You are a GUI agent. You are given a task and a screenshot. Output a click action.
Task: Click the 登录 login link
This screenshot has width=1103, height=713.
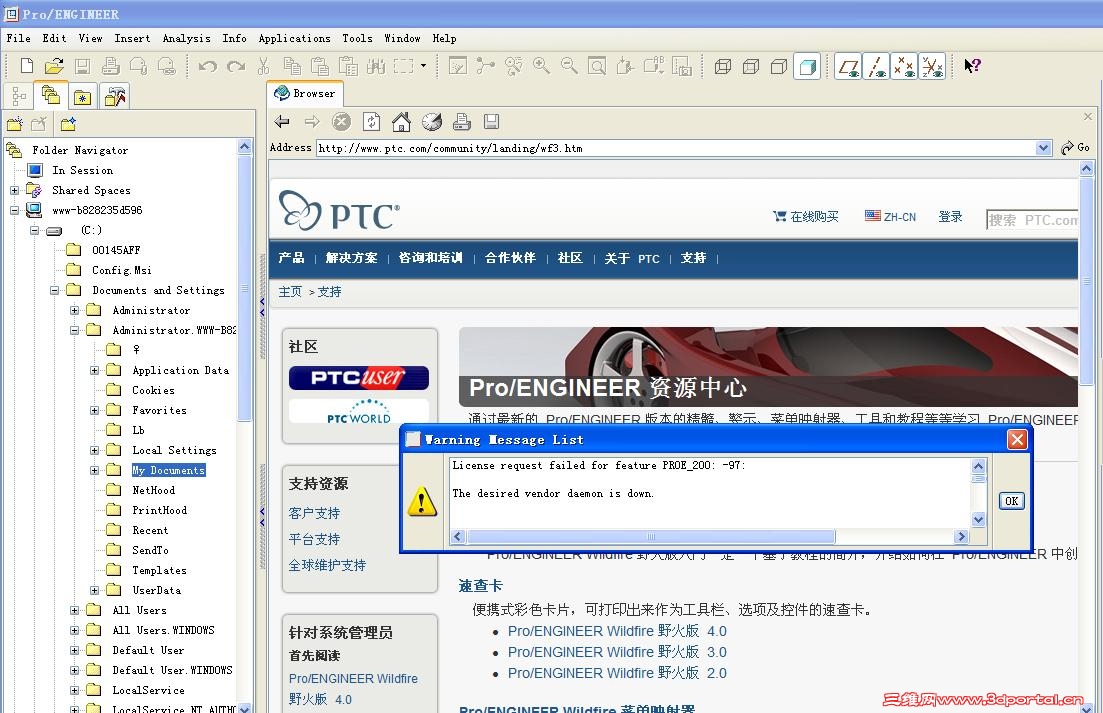pos(950,217)
